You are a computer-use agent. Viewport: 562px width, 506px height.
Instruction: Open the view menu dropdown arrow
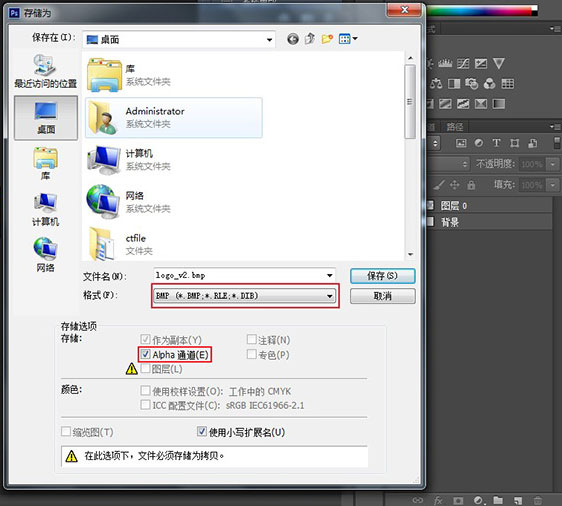tap(355, 38)
